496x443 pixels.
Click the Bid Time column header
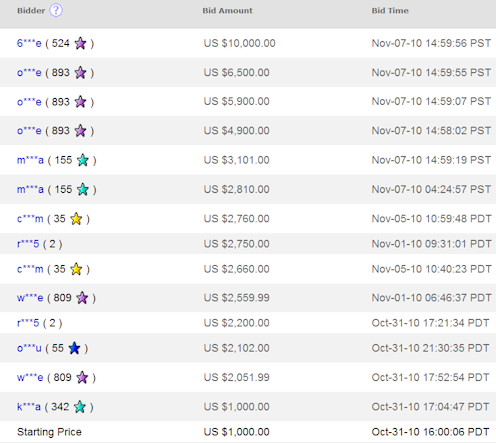(390, 11)
